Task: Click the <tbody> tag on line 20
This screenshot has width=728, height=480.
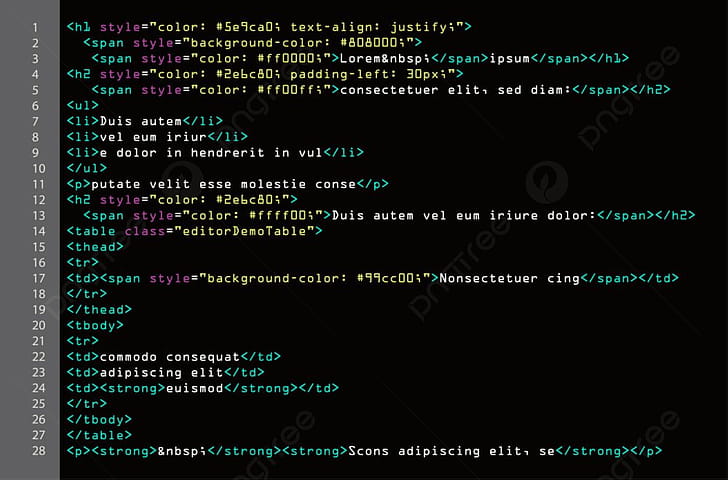Action: click(x=95, y=325)
